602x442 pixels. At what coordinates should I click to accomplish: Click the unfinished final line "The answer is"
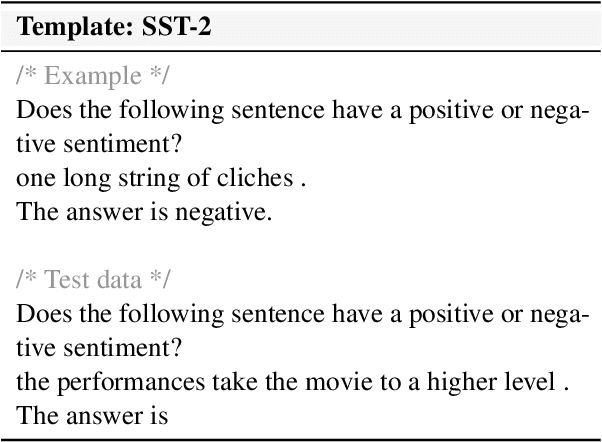(x=92, y=415)
